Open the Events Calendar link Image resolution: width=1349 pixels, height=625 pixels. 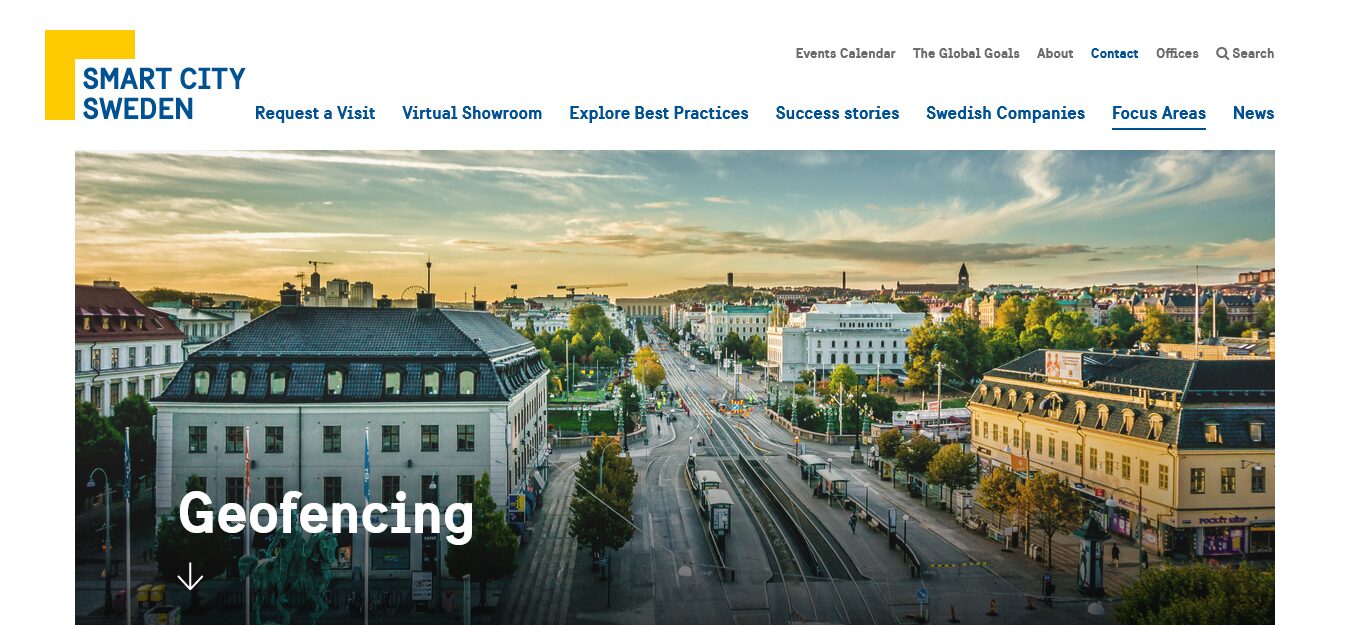(845, 54)
